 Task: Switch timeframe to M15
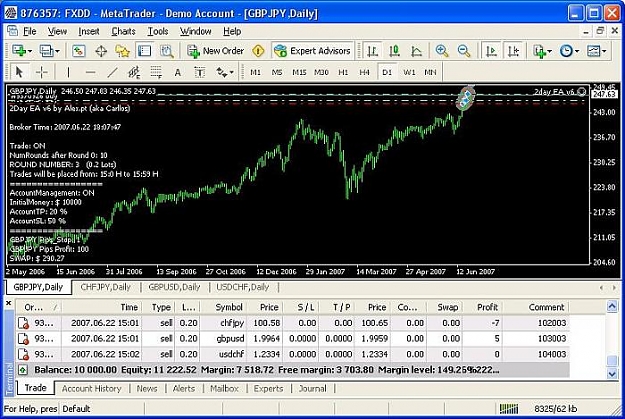coord(299,72)
